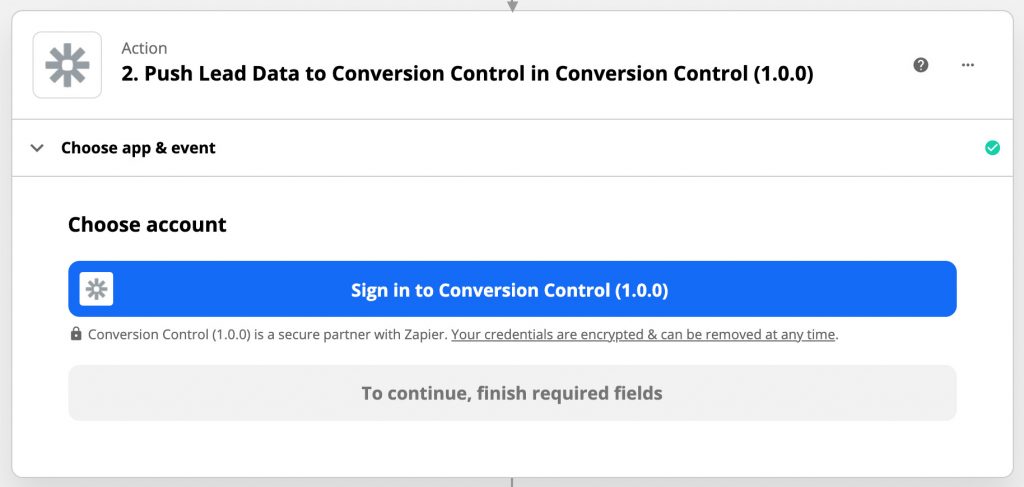Click the Conversion Control app icon in header
This screenshot has height=487, width=1024.
tap(67, 65)
